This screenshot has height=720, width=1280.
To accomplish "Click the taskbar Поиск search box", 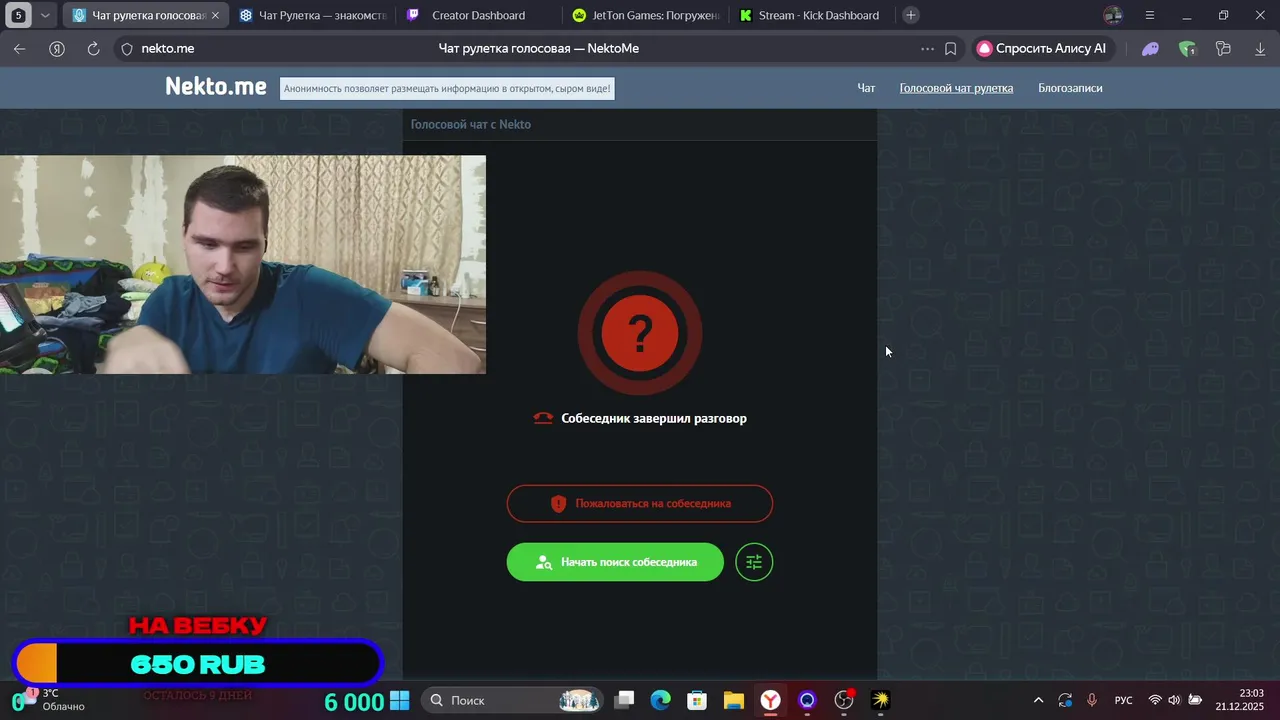I will click(x=513, y=700).
